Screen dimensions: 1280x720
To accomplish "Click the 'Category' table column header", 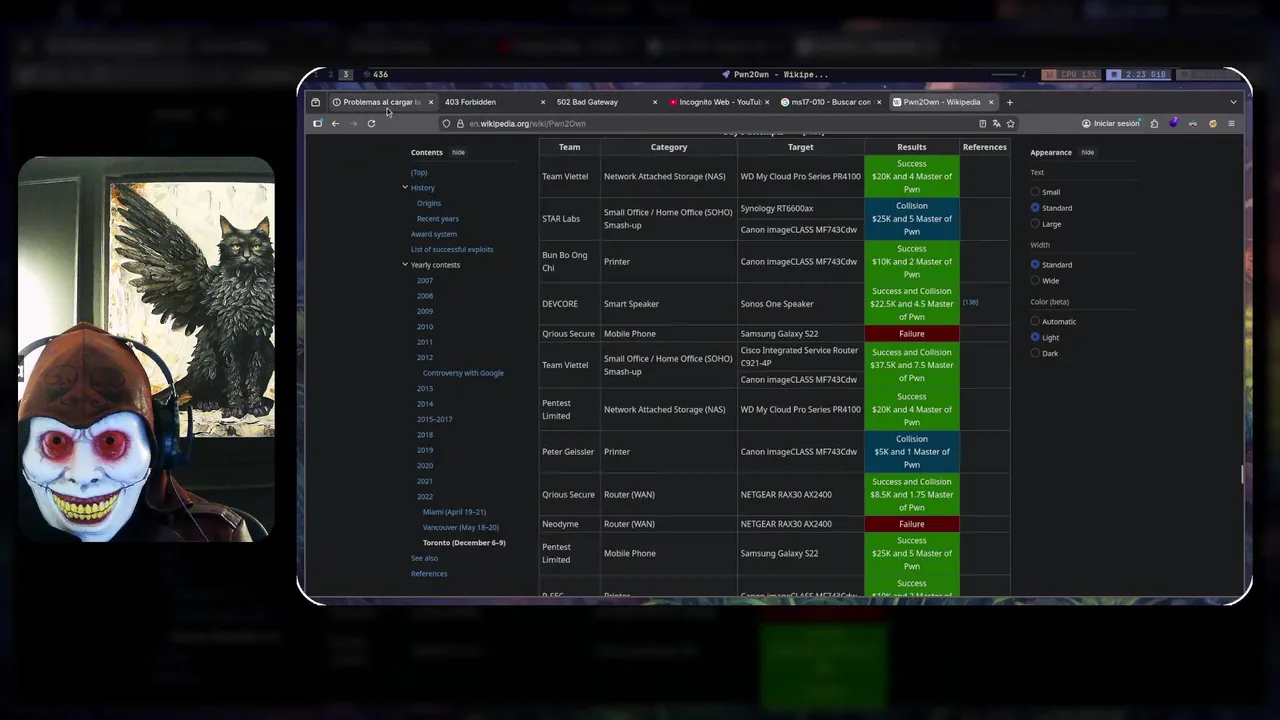I will coord(669,147).
